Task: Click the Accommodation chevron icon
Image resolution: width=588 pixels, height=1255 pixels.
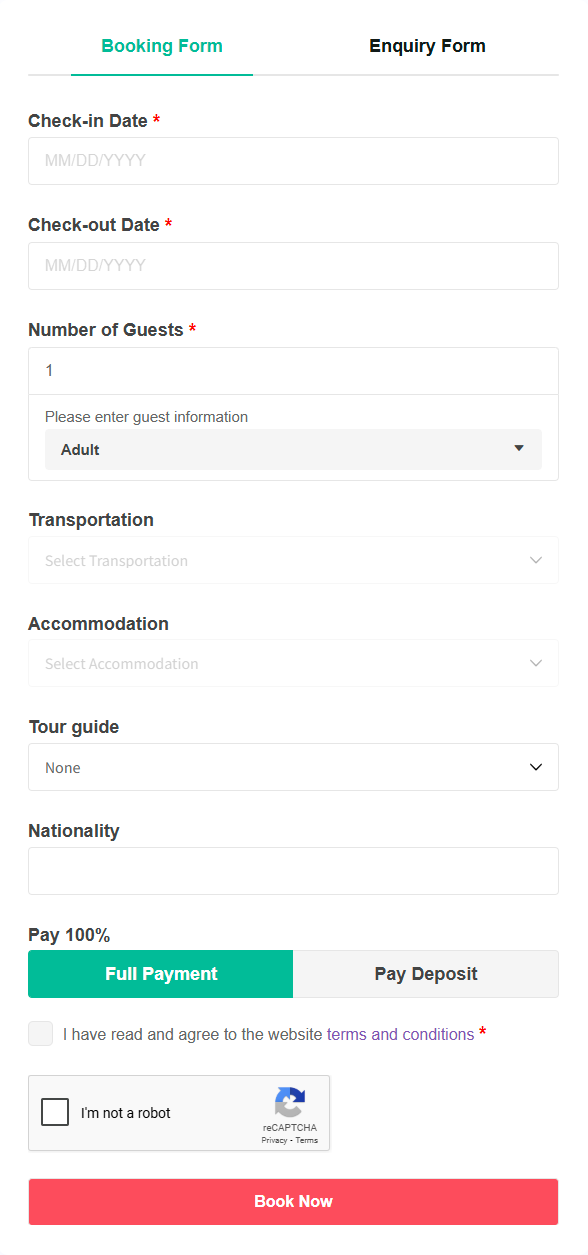Action: tap(536, 663)
